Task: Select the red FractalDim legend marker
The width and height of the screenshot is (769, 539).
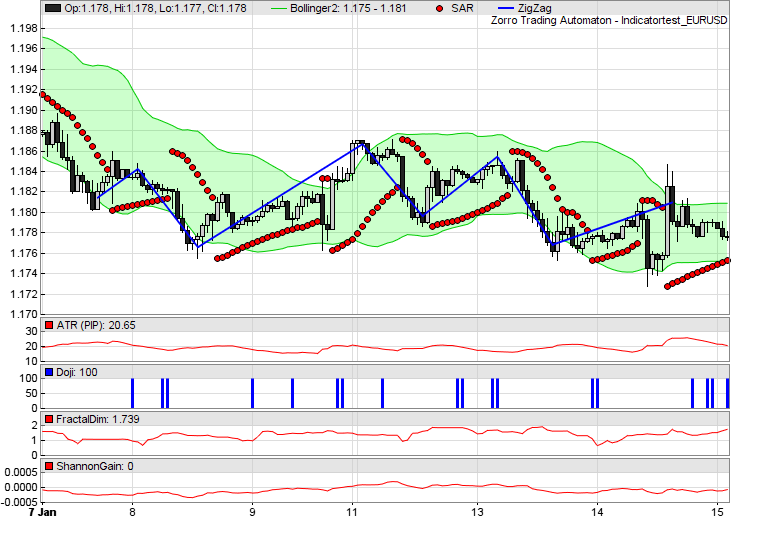Action: tap(50, 419)
